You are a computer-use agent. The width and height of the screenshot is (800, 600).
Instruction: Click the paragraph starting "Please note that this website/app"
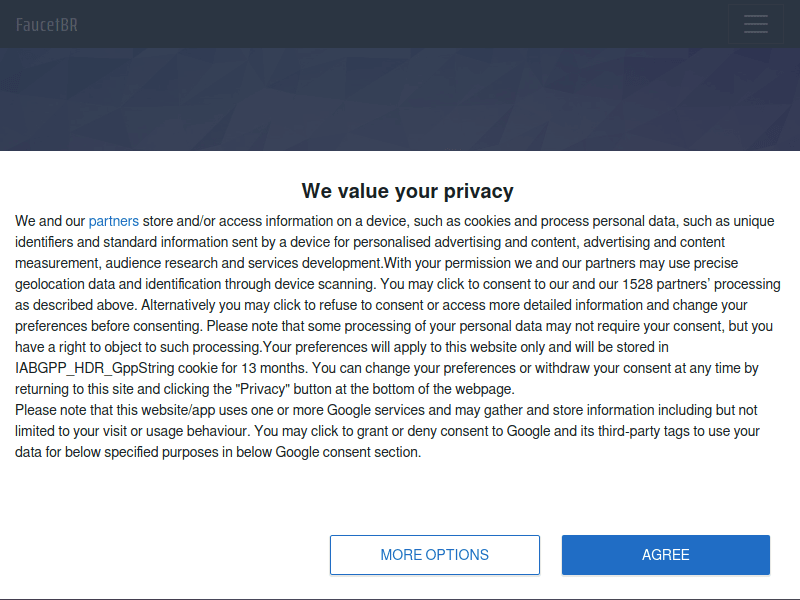(386, 431)
